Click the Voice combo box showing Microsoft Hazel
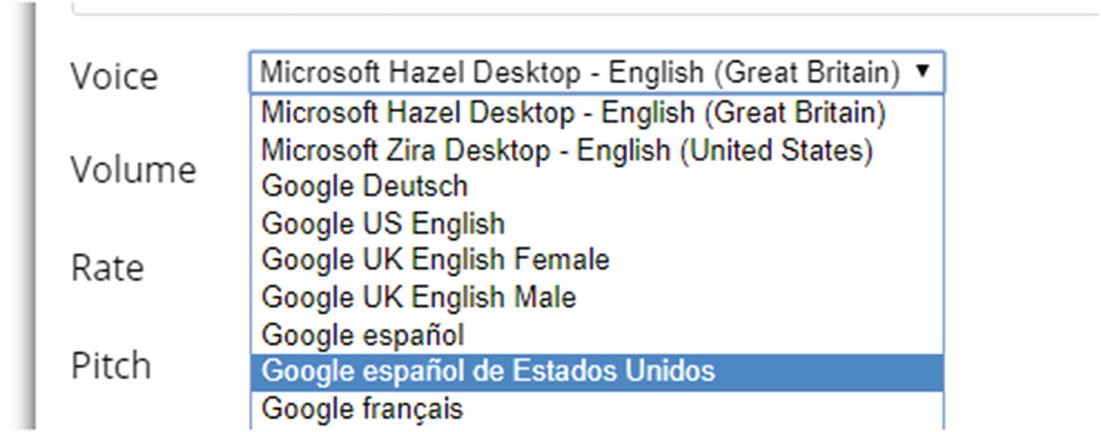Image resolution: width=1101 pixels, height=432 pixels. coord(580,72)
